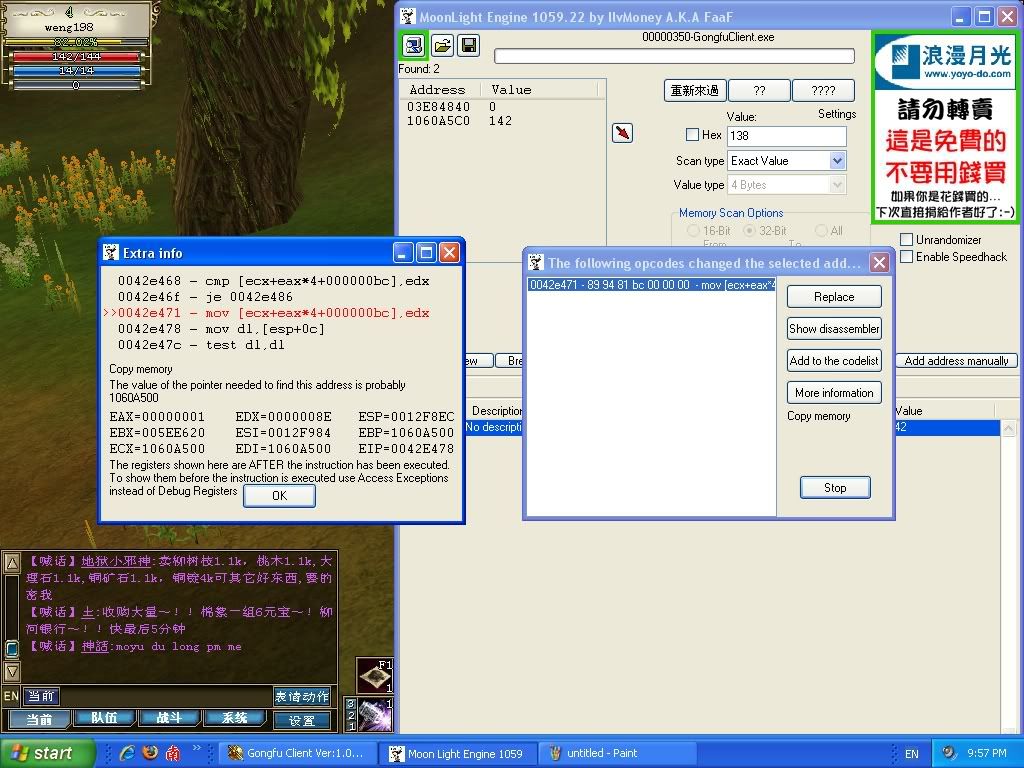This screenshot has width=1024, height=768.
Task: Enable the Hex checkbox
Action: point(692,135)
